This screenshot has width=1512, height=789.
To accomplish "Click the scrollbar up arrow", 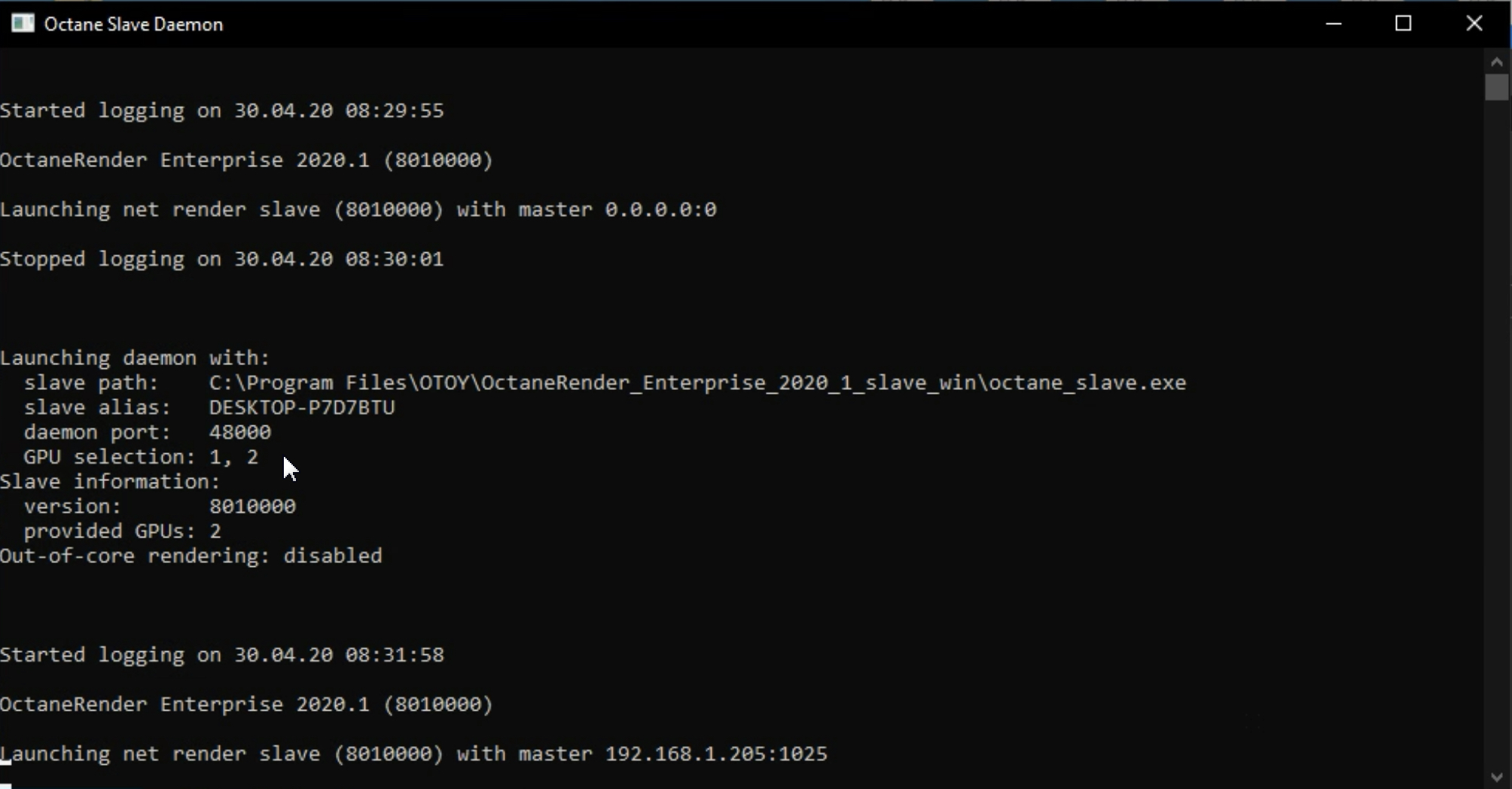I will (1497, 62).
